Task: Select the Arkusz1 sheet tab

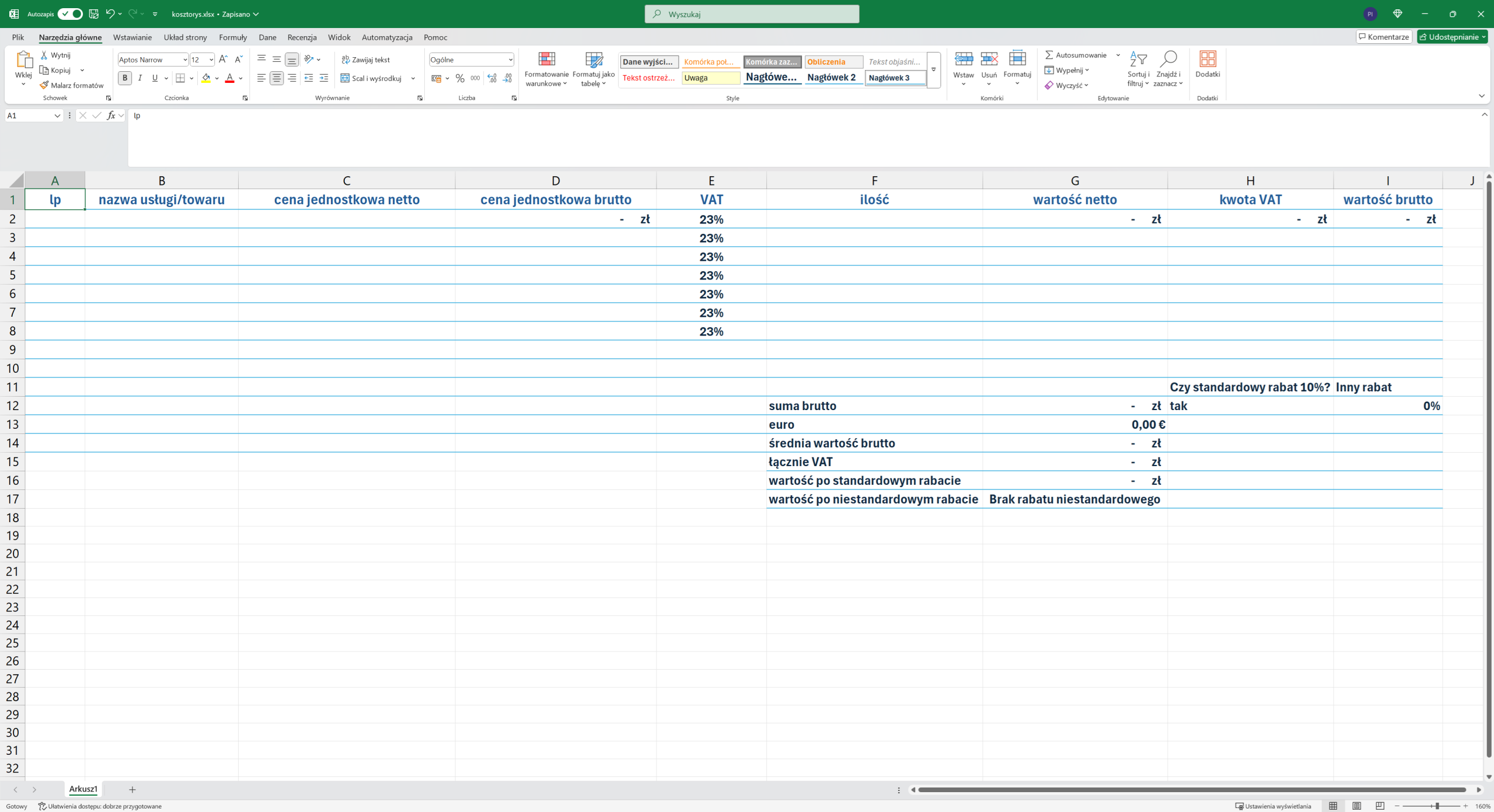Action: point(83,789)
